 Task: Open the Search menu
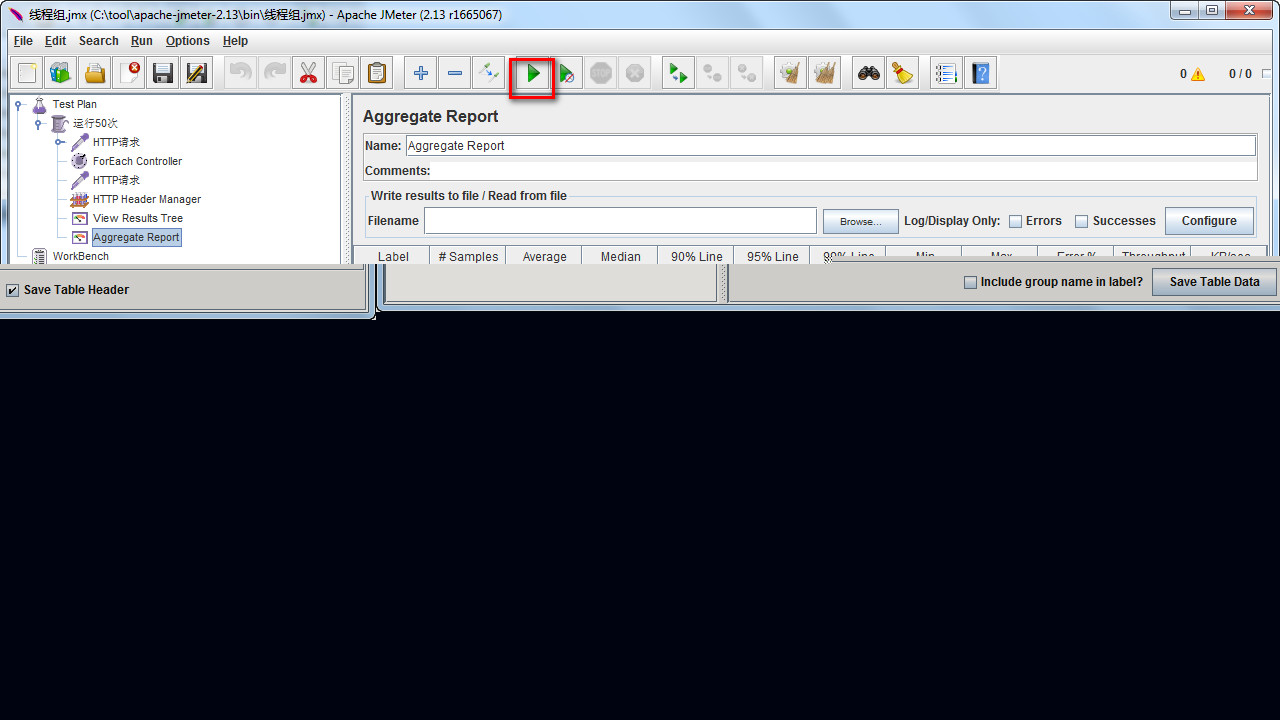(x=99, y=41)
